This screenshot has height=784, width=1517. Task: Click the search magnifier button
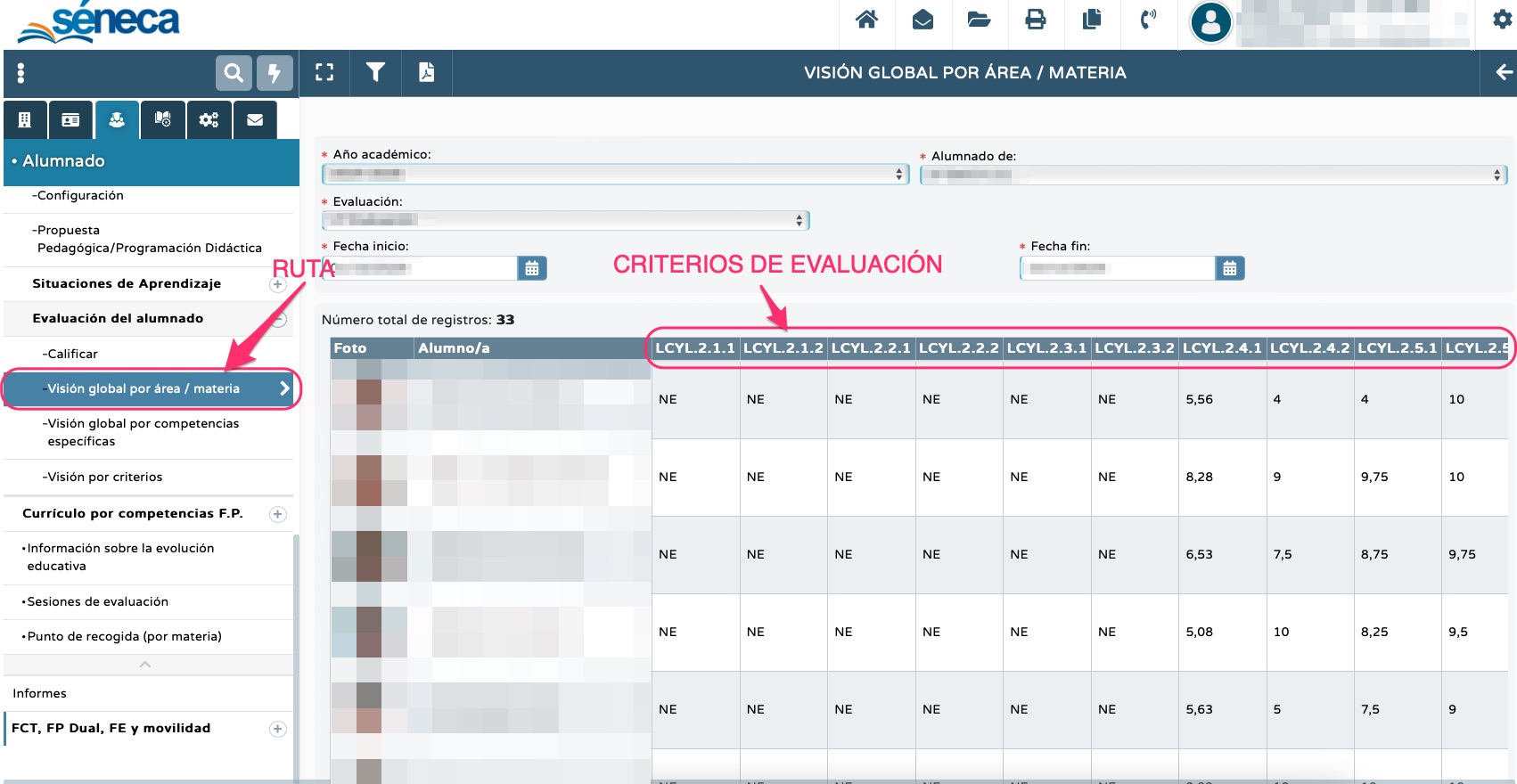coord(234,73)
